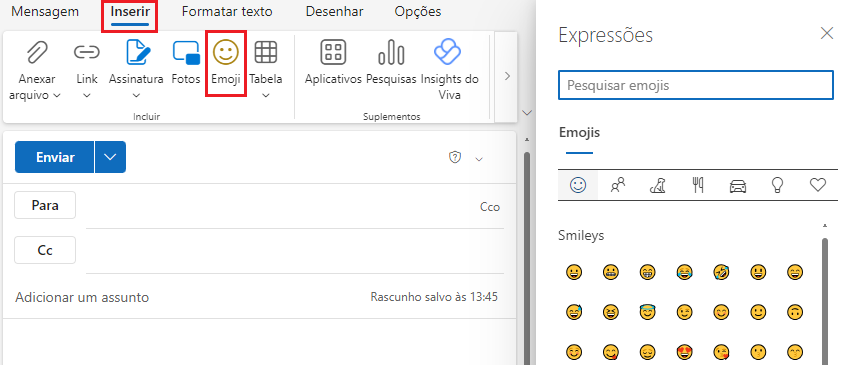Image resolution: width=845 pixels, height=365 pixels.
Task: Switch to Formatar texto tab
Action: pos(227,11)
